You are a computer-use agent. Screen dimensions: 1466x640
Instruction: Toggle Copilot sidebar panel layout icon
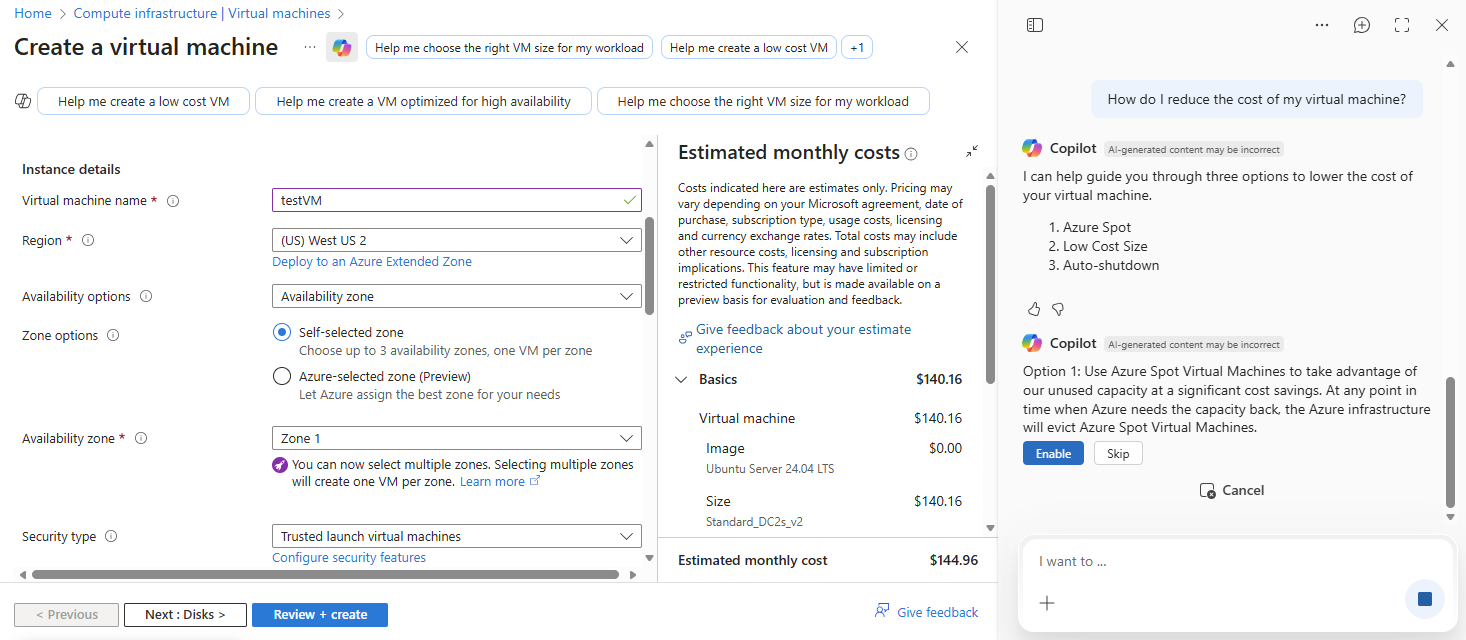1035,25
